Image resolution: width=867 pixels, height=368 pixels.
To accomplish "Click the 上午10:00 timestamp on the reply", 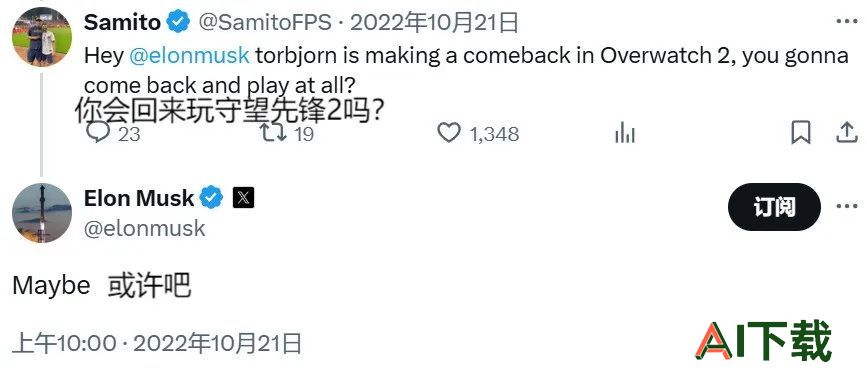I will pyautogui.click(x=64, y=343).
